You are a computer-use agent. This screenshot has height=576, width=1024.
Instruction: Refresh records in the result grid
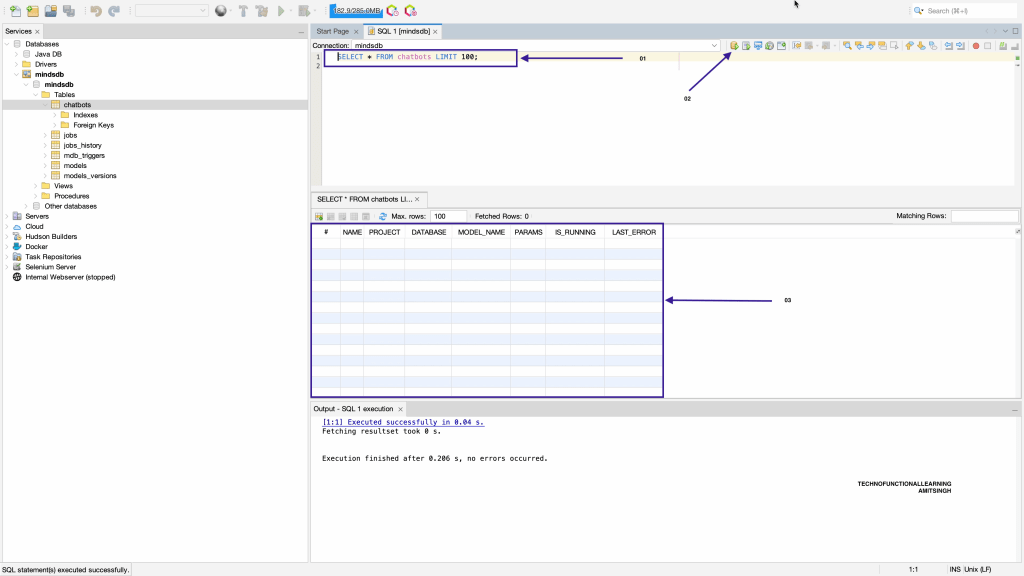pyautogui.click(x=383, y=217)
